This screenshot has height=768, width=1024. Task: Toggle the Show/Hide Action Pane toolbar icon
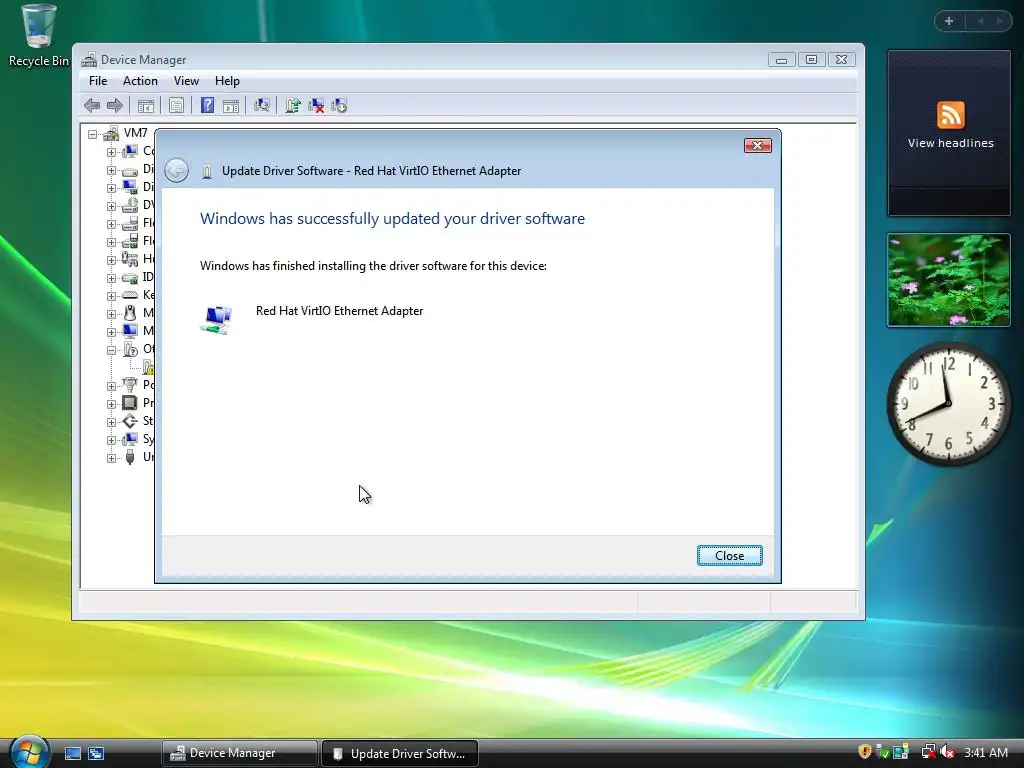pyautogui.click(x=231, y=106)
